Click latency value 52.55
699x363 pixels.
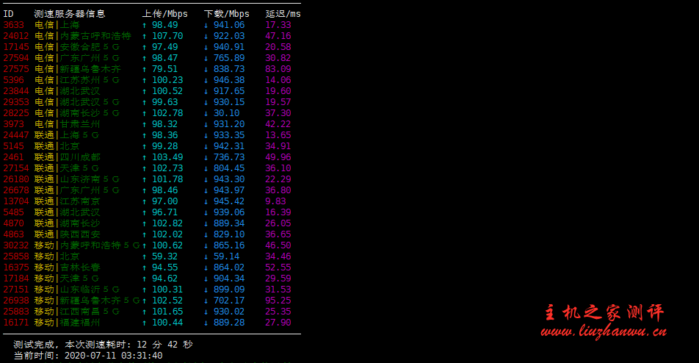(278, 268)
